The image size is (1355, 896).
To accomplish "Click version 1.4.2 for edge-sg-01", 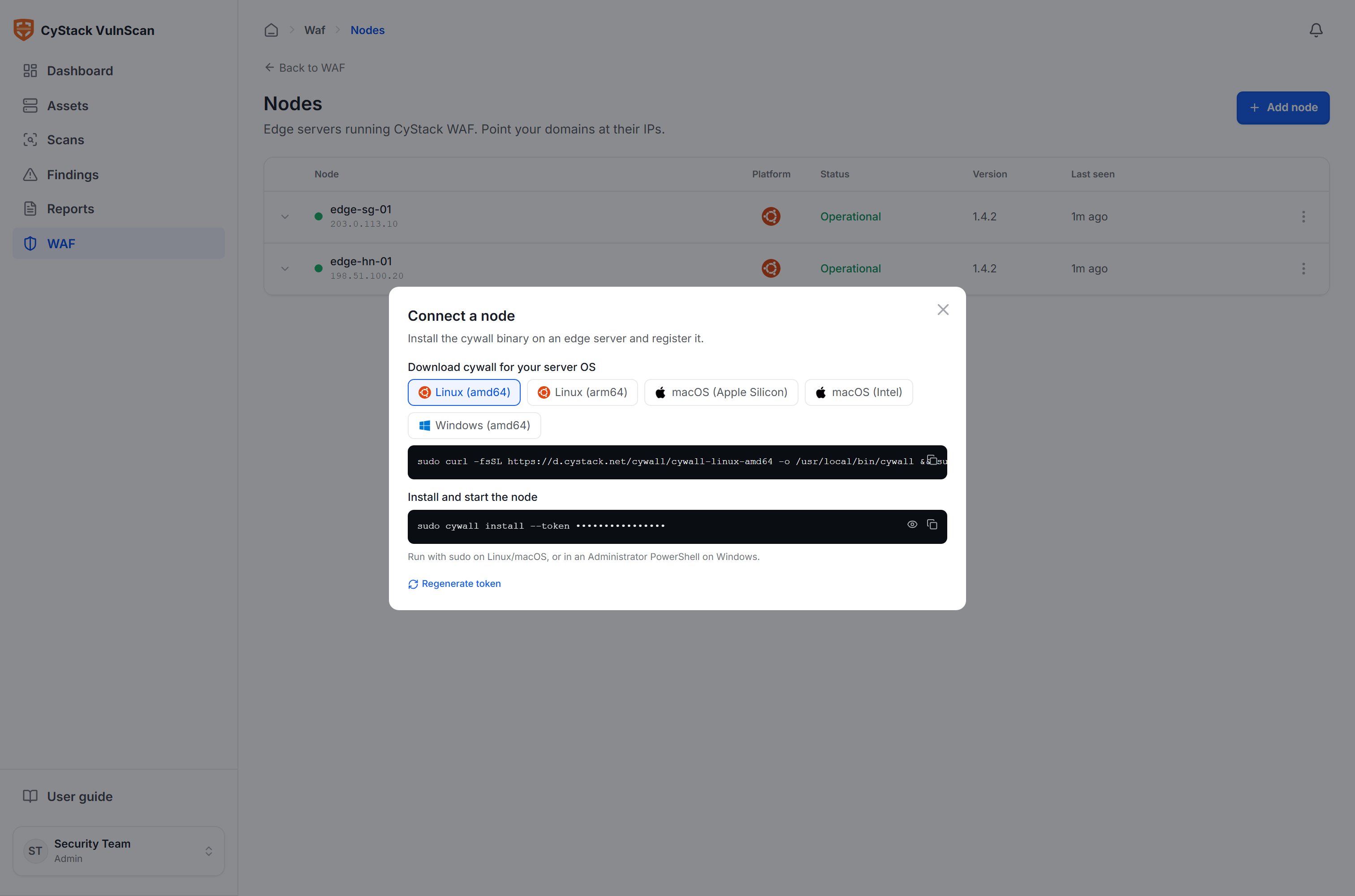I will (984, 216).
